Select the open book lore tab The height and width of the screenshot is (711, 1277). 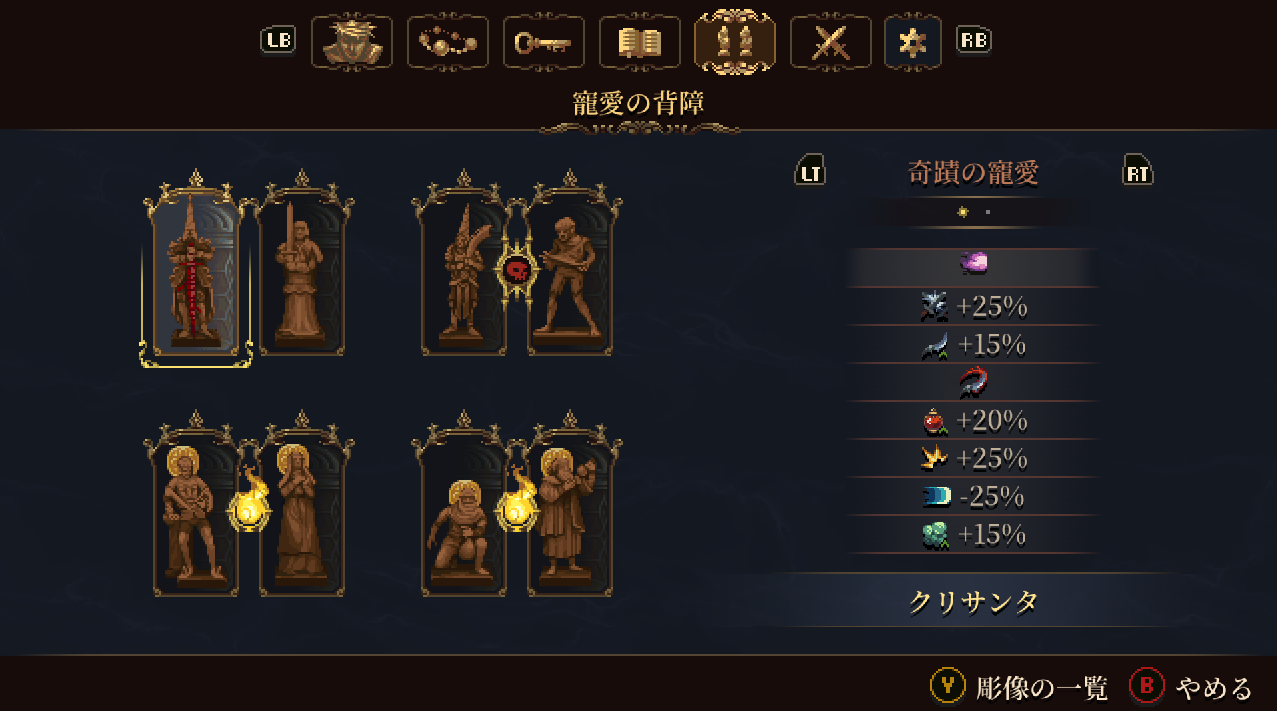point(639,42)
